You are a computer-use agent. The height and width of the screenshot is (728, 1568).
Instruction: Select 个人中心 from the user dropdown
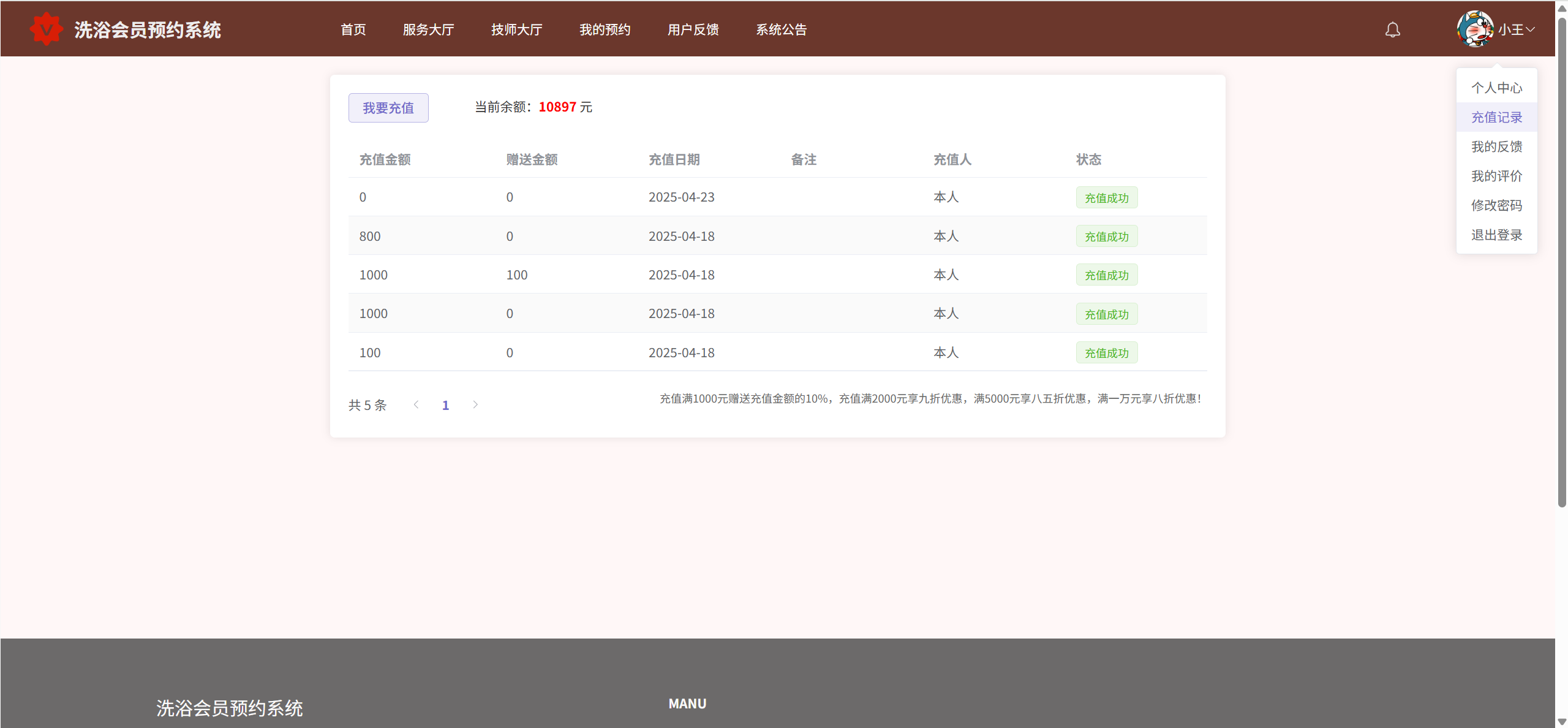(x=1496, y=88)
